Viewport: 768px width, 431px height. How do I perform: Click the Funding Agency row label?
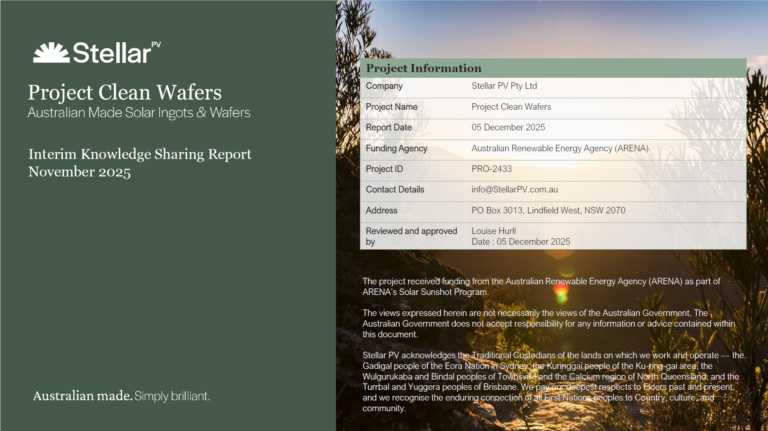point(398,148)
